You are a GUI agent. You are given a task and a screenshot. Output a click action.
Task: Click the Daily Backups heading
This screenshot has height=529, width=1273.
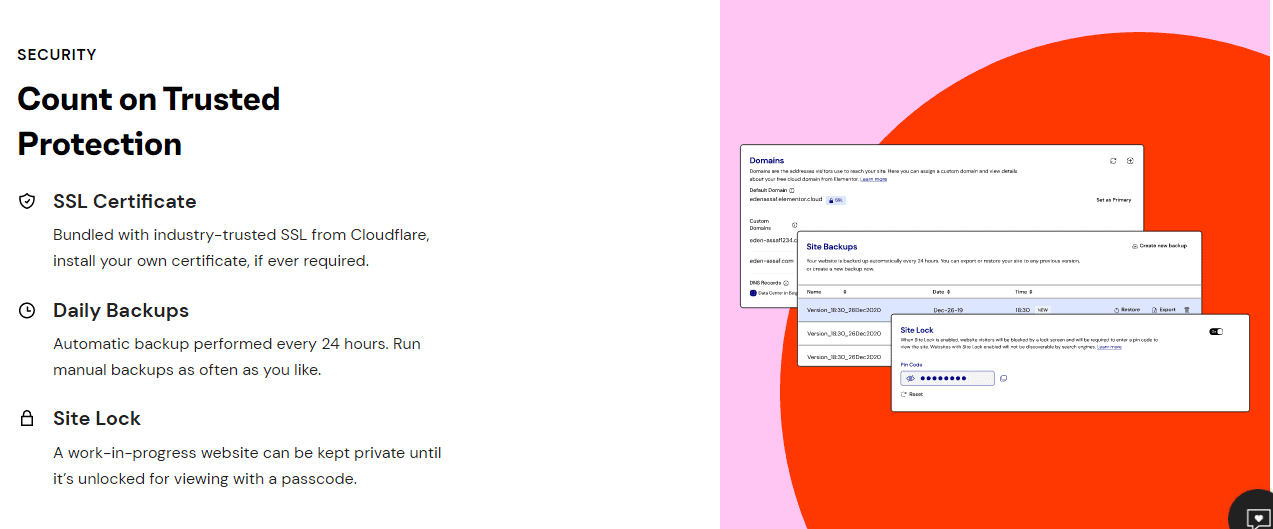pos(121,310)
